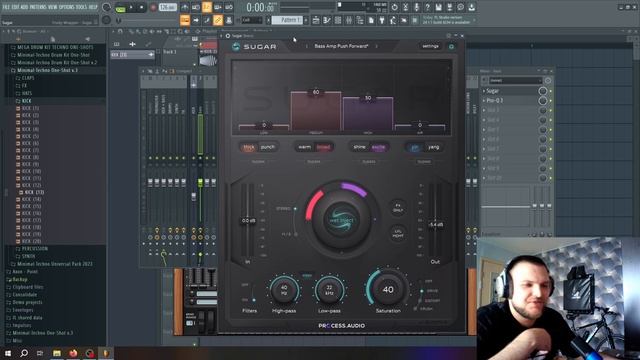Click the FL Studio play button
640x360 pixels.
pyautogui.click(x=131, y=7)
